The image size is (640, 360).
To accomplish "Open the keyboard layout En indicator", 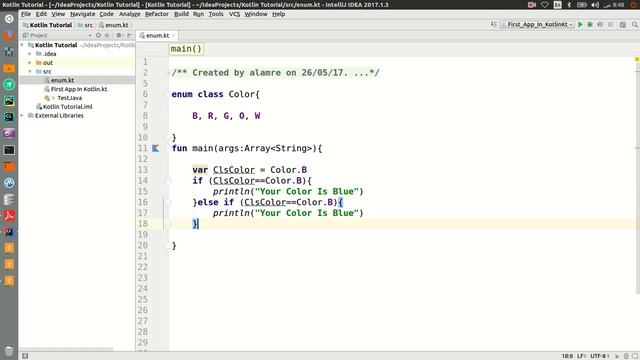I will tap(558, 5).
